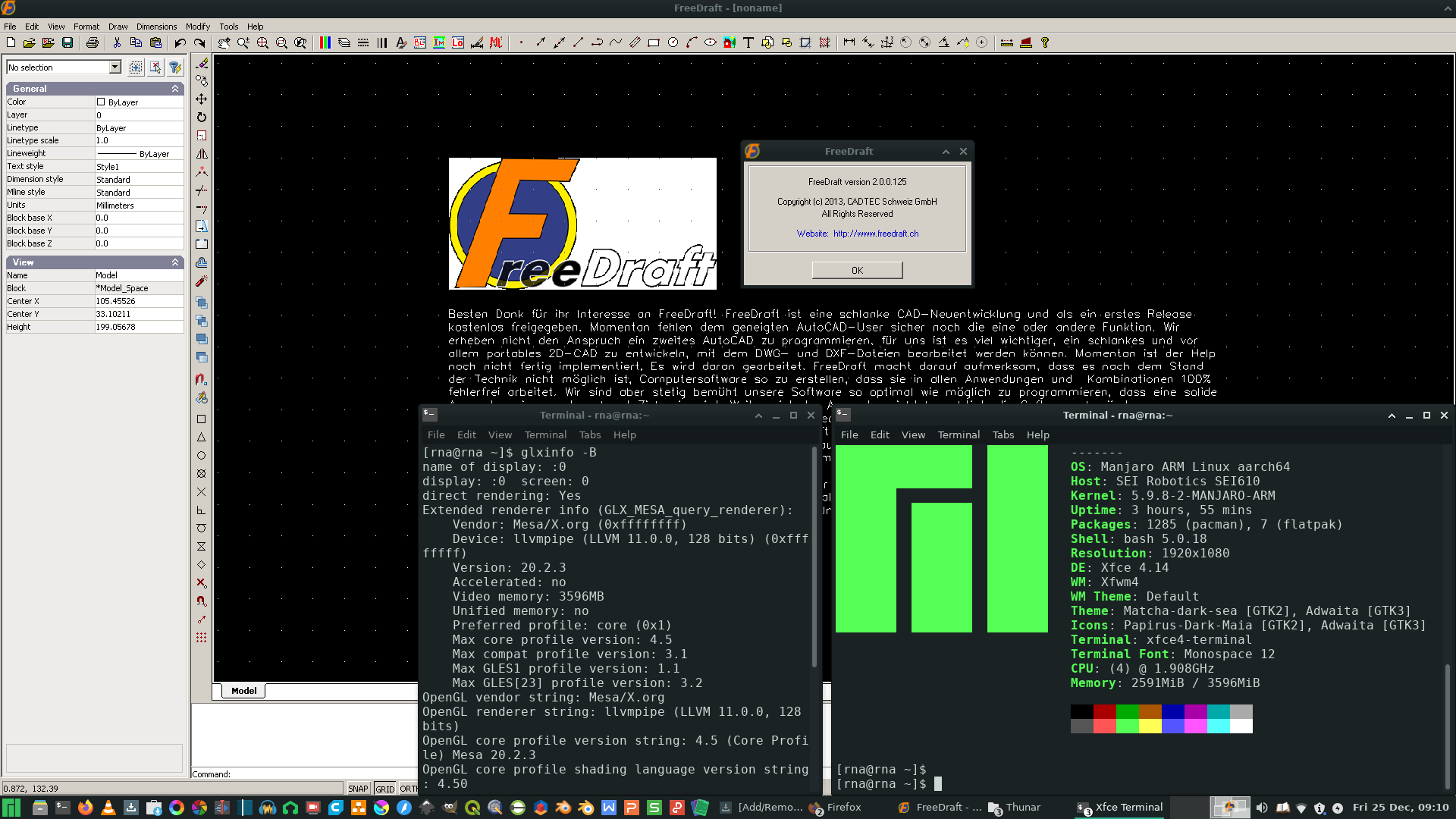Viewport: 1456px width, 819px height.
Task: Collapse the View properties section
Action: (175, 262)
